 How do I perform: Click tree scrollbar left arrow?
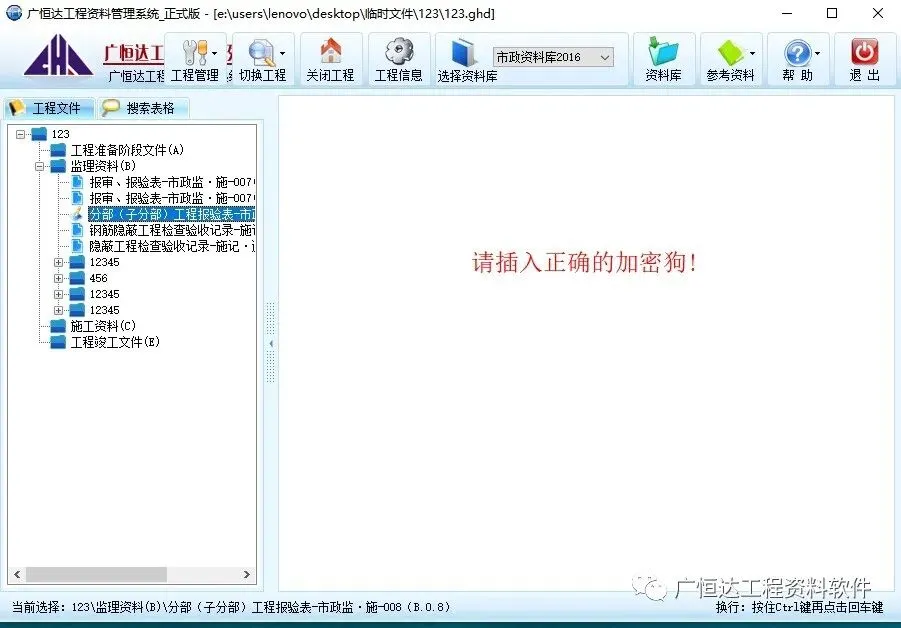(17, 575)
